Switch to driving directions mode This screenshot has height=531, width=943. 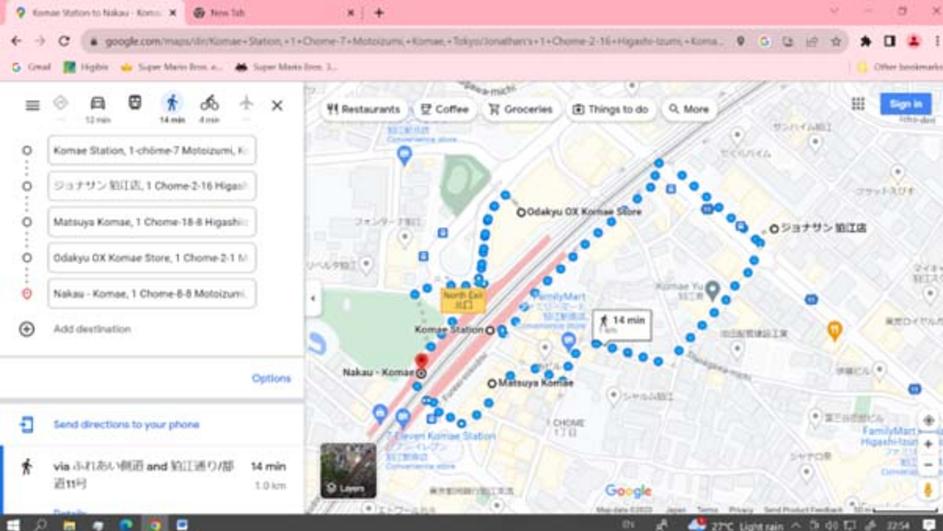coord(97,103)
